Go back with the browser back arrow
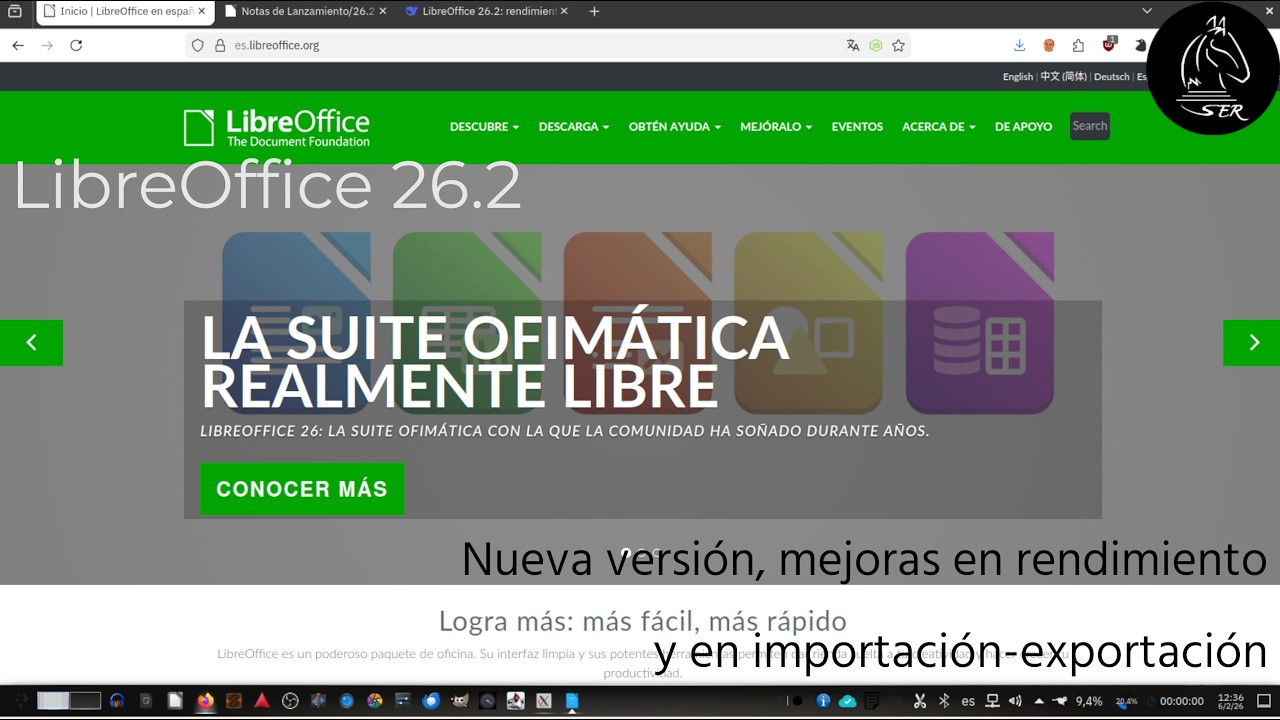 tap(18, 45)
